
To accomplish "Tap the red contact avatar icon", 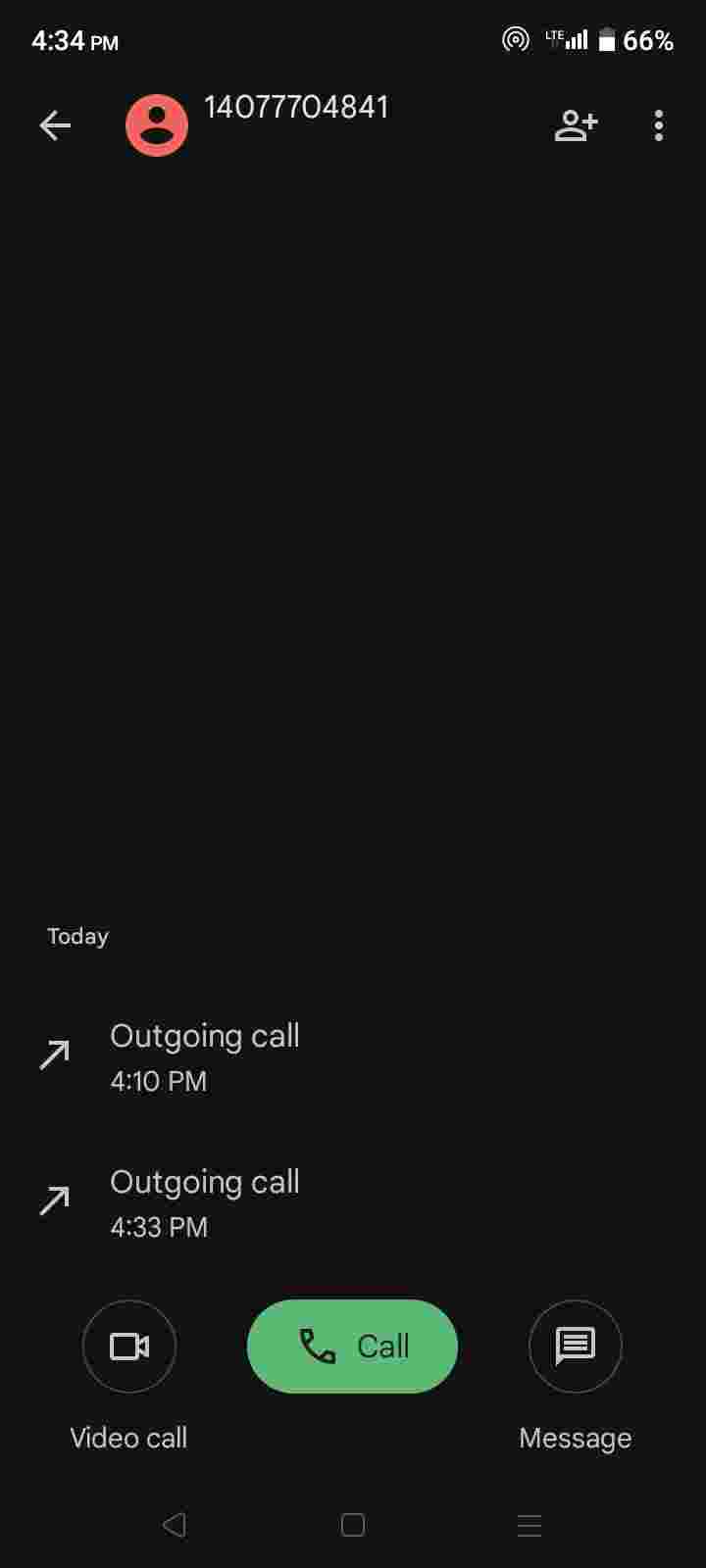I will click(x=157, y=125).
